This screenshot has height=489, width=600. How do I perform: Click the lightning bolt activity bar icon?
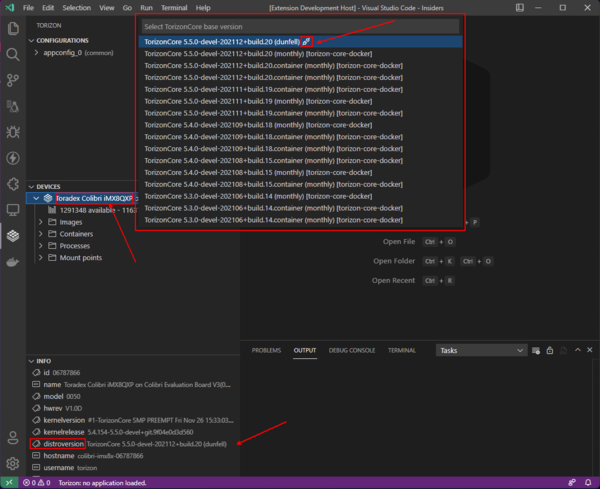[13, 158]
